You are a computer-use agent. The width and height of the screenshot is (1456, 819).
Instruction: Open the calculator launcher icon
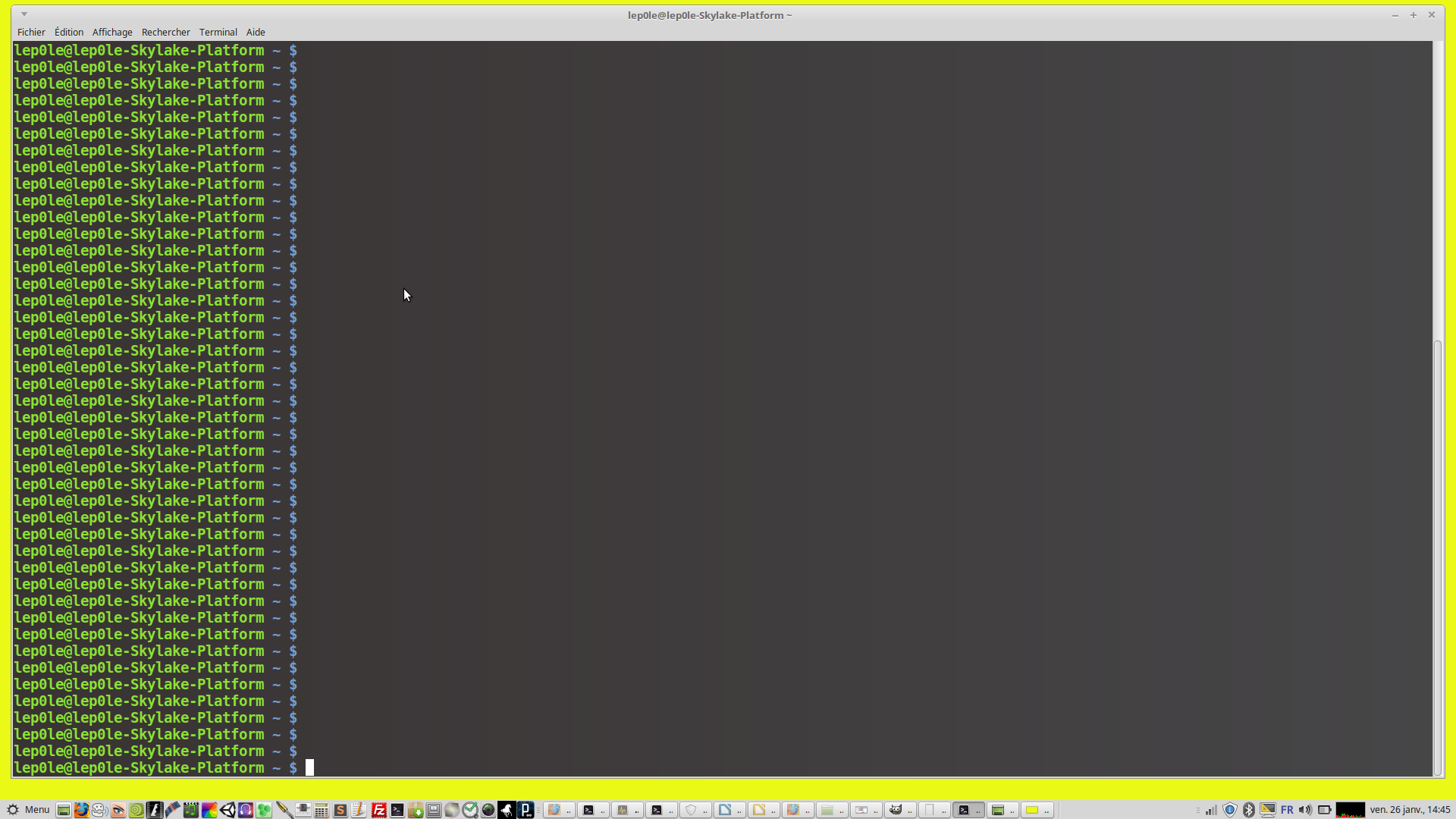(322, 810)
